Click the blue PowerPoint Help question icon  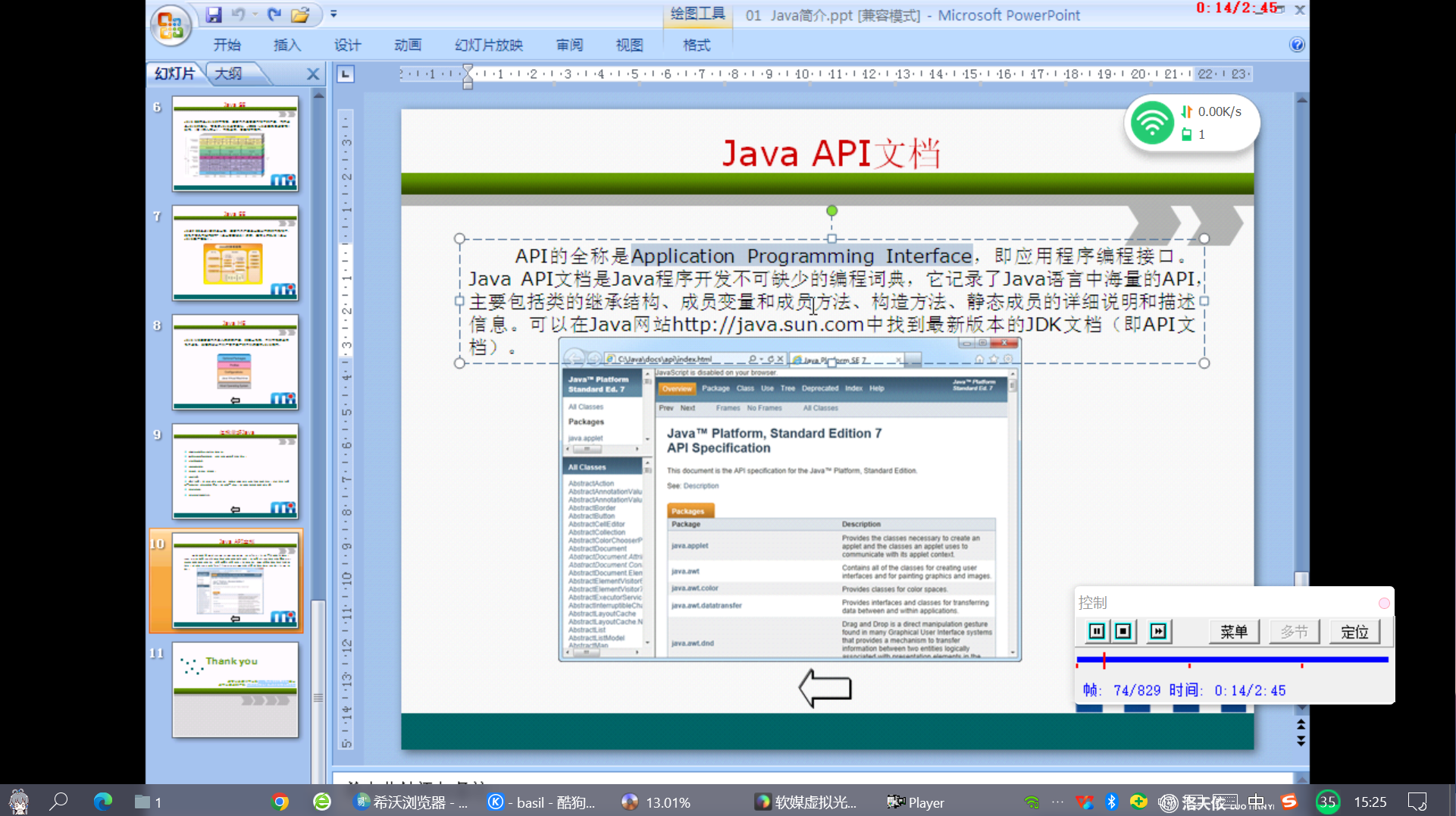pos(1297,45)
